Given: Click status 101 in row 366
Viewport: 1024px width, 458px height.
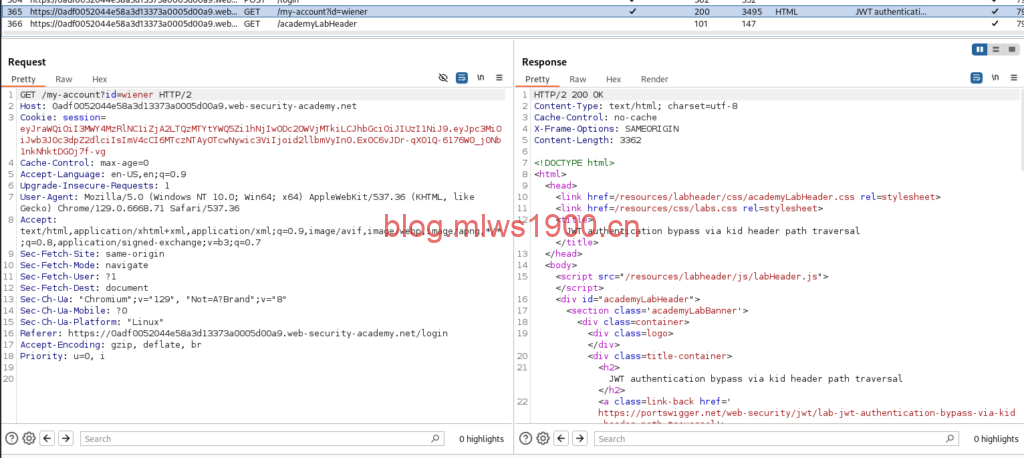Looking at the screenshot, I should [701, 24].
